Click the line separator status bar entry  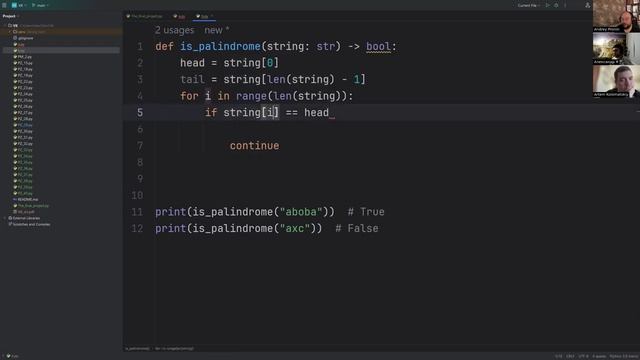tap(570, 356)
